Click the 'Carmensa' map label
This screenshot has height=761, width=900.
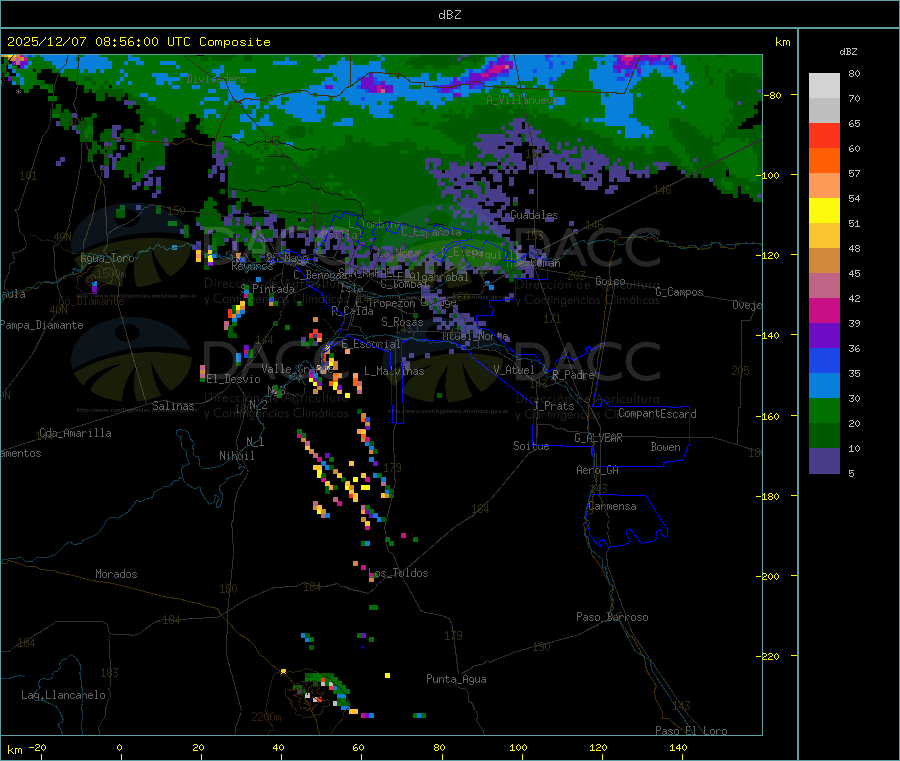click(612, 507)
